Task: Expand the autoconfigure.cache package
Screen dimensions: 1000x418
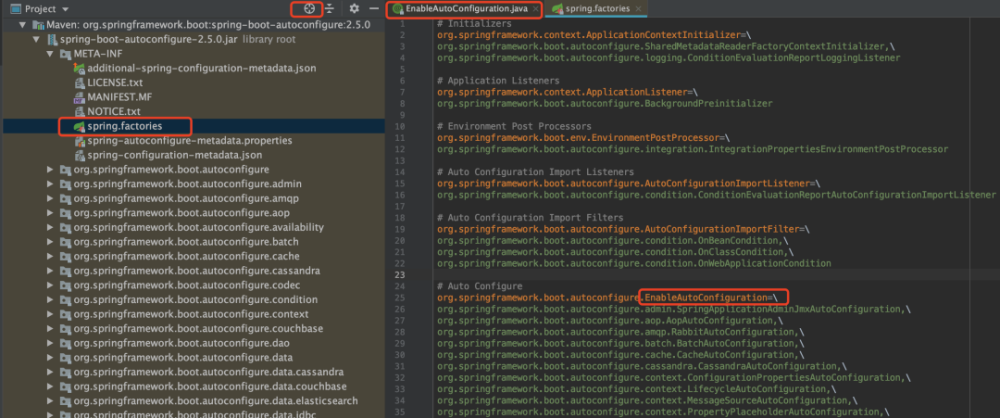Action: click(50, 256)
